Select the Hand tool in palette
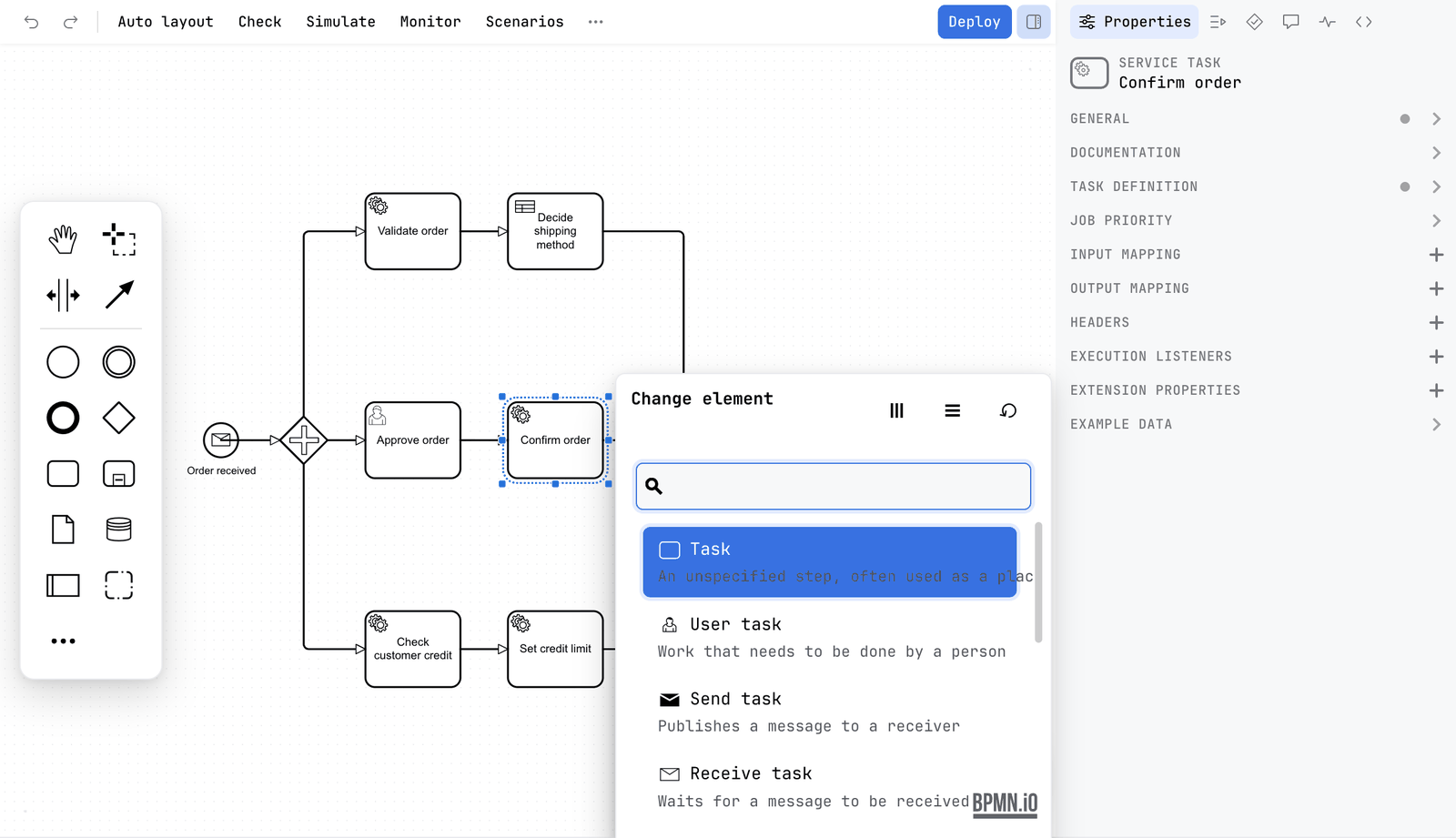The height and width of the screenshot is (838, 1456). coord(63,240)
